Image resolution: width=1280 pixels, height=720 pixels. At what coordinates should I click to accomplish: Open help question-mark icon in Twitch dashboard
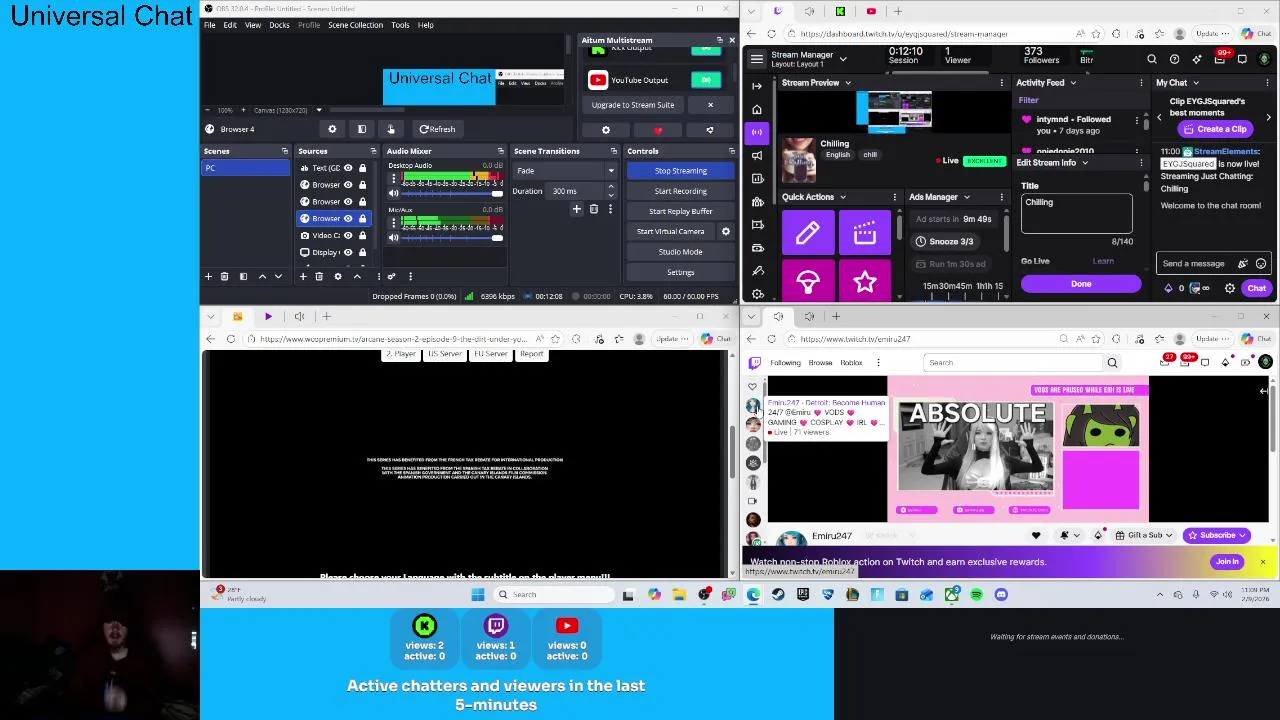(1175, 59)
